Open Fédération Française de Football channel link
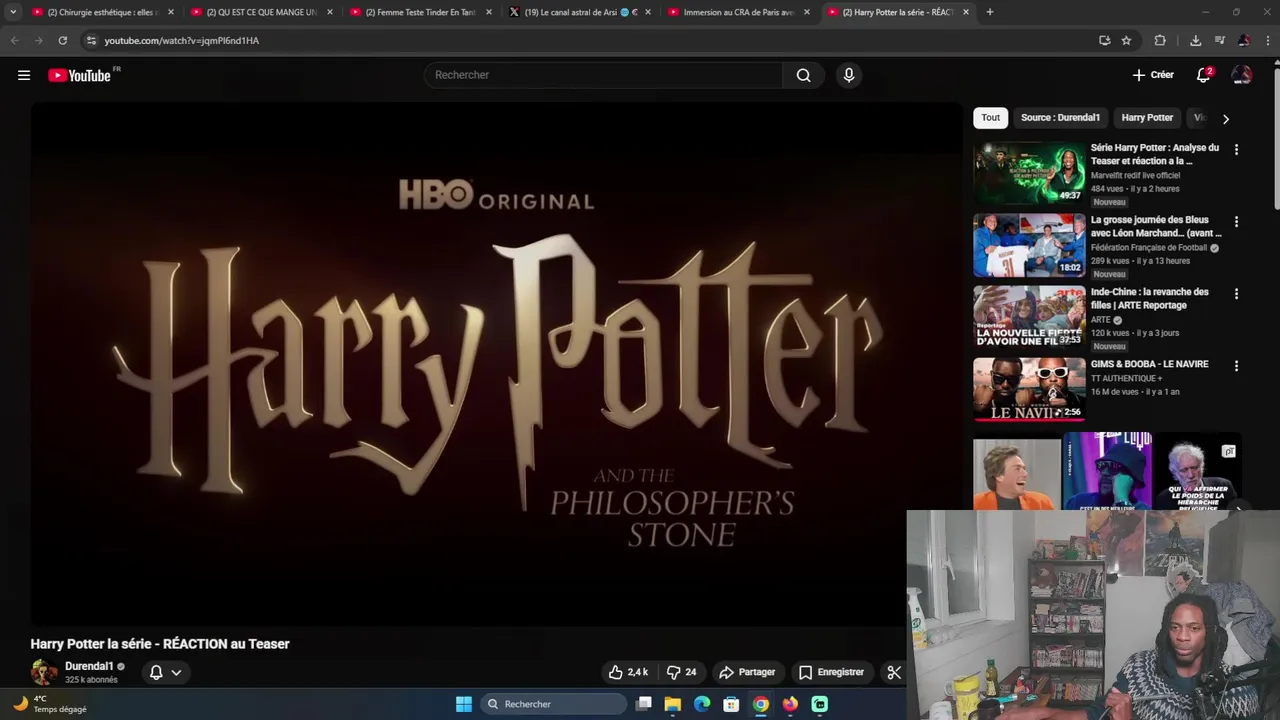The height and width of the screenshot is (720, 1280). [1149, 247]
